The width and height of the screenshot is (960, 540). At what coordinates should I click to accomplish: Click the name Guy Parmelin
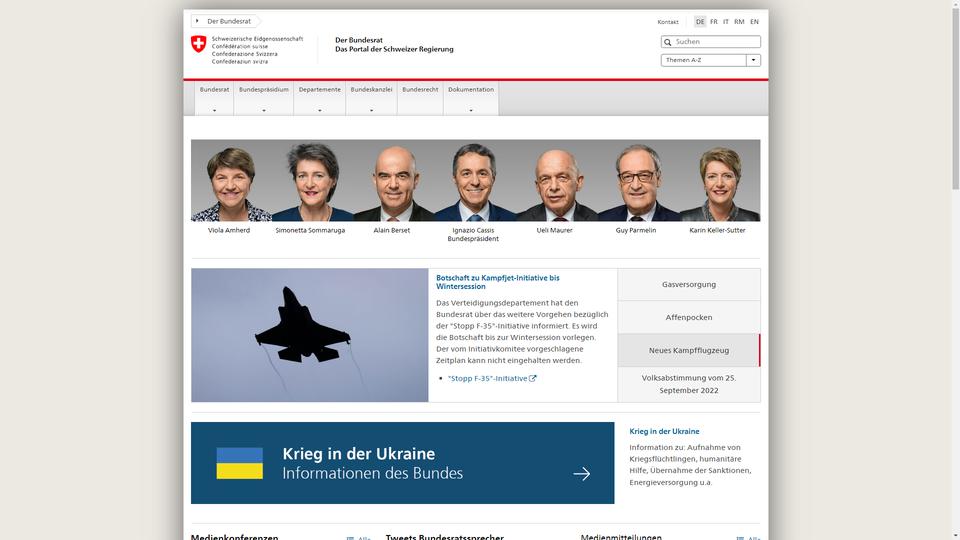636,230
